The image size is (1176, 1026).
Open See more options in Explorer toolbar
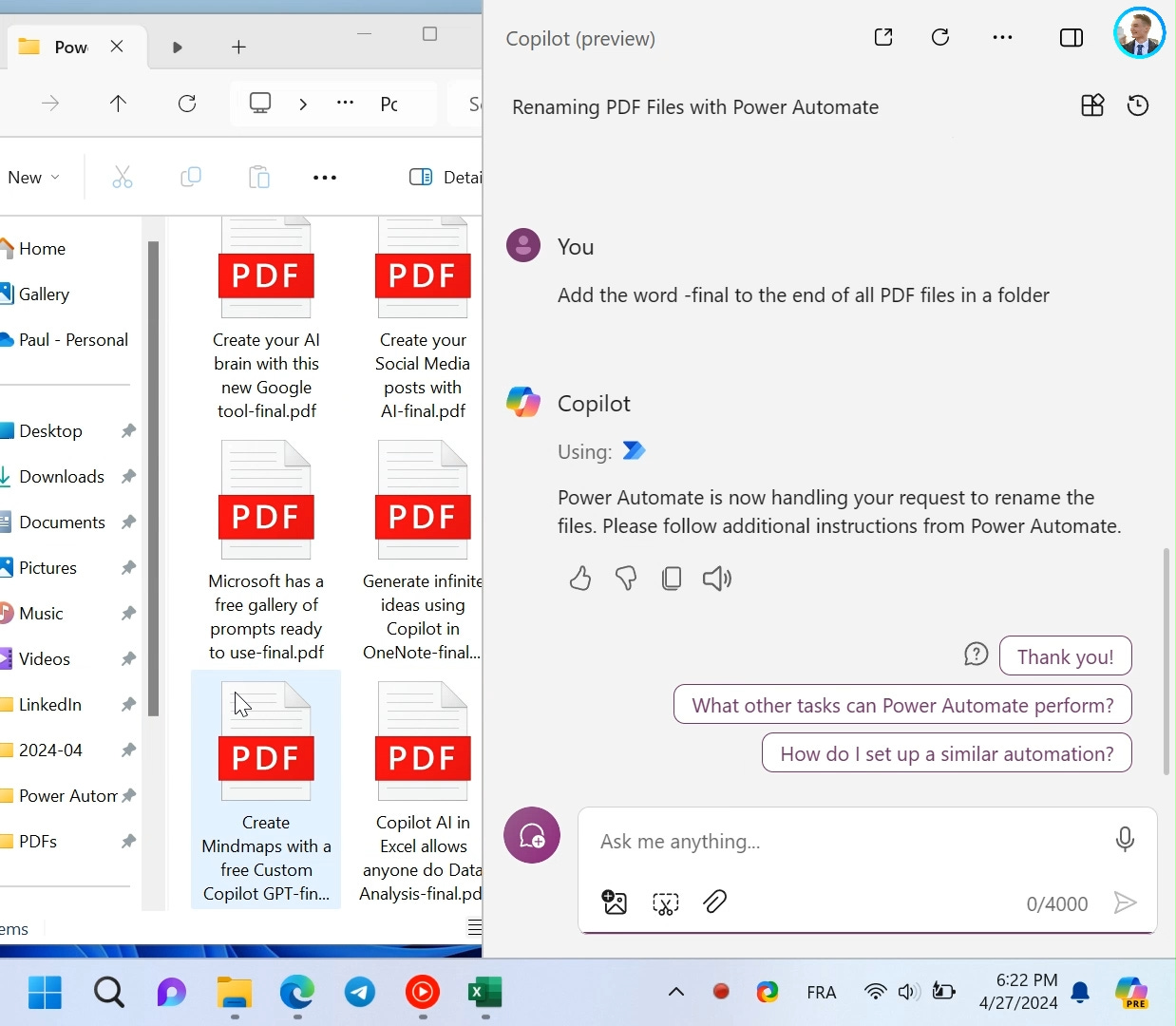pyautogui.click(x=325, y=178)
